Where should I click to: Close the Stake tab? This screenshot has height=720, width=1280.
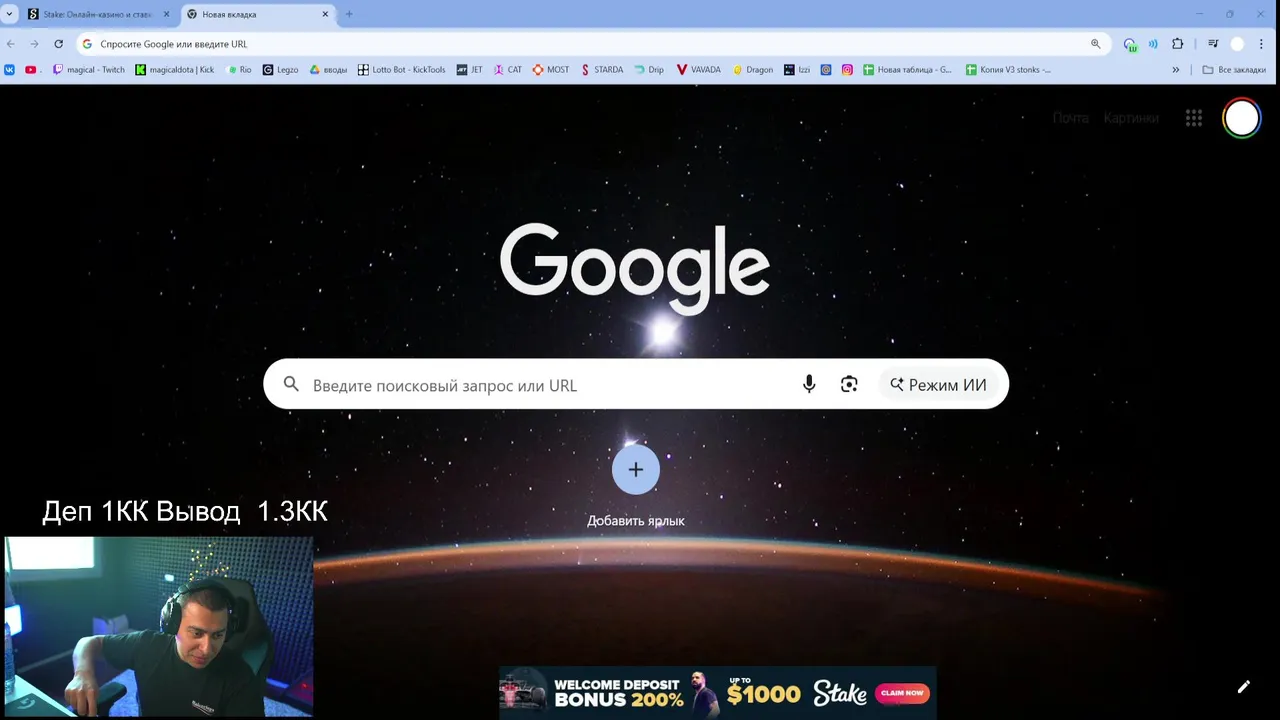coord(166,14)
